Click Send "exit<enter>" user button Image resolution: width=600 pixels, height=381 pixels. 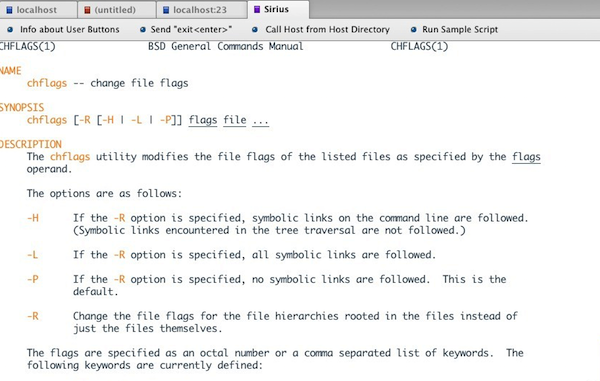[x=191, y=29]
